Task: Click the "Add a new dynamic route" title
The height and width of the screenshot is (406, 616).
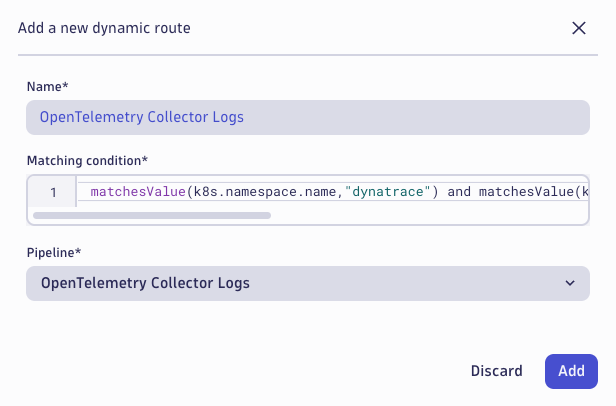Action: click(104, 28)
